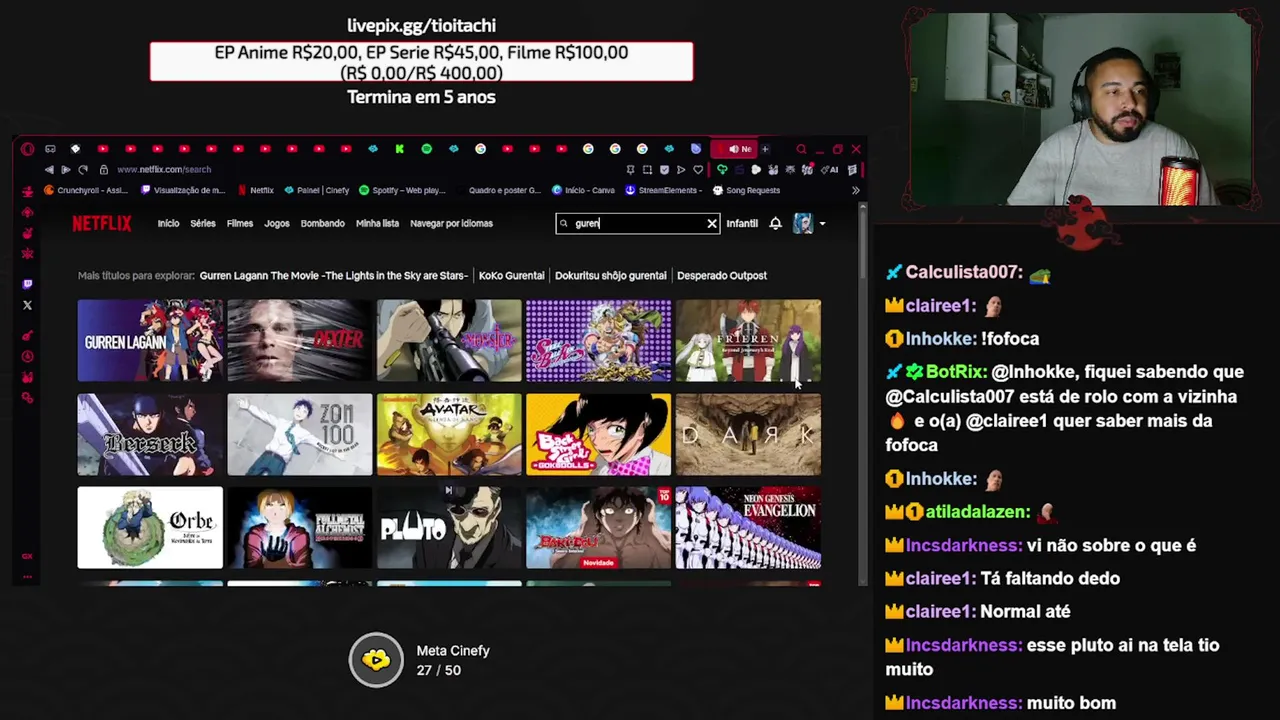Switch to the green K browser tab
The width and height of the screenshot is (1280, 720).
coord(400,149)
